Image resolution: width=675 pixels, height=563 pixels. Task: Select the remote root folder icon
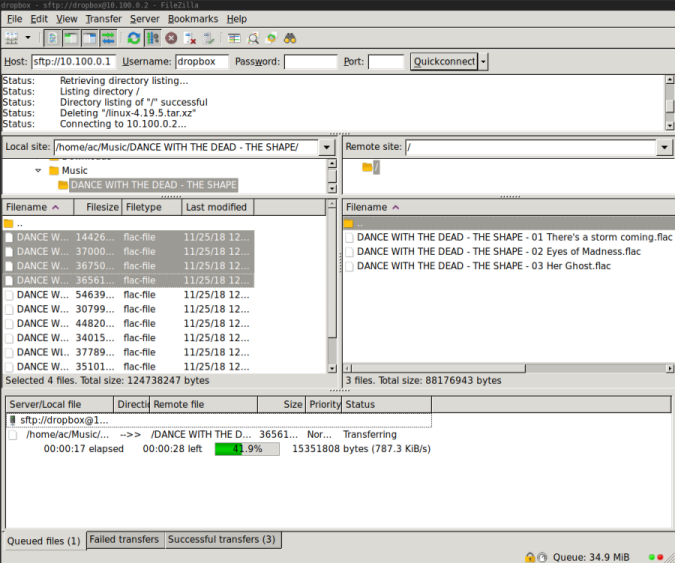tap(367, 167)
